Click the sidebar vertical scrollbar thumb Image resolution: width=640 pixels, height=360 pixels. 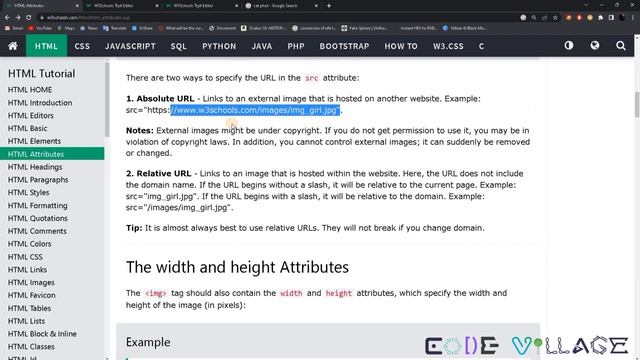pos(107,99)
